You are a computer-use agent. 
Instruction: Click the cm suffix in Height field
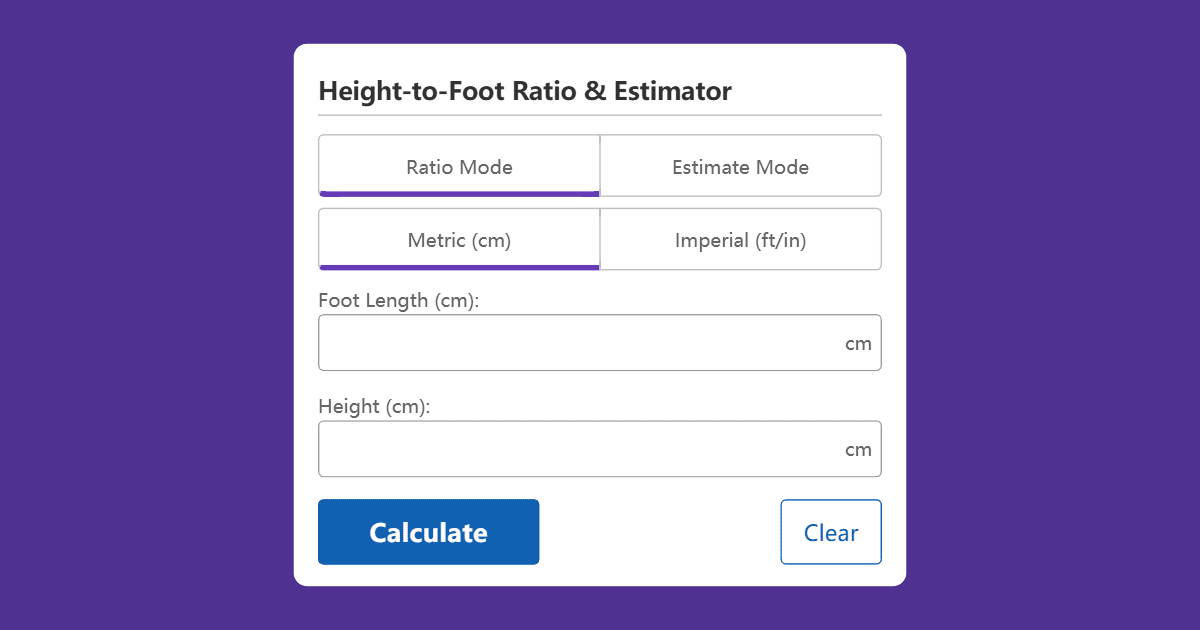[x=858, y=448]
